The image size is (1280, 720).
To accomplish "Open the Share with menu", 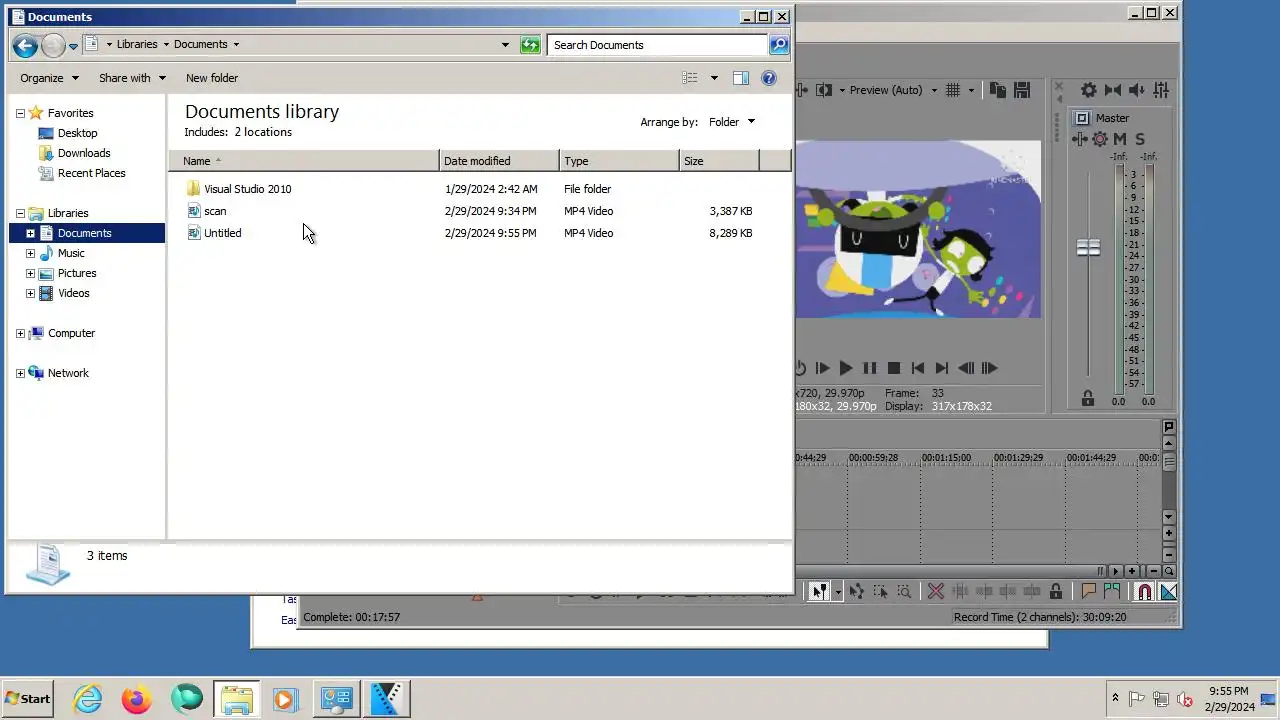I will [x=131, y=78].
